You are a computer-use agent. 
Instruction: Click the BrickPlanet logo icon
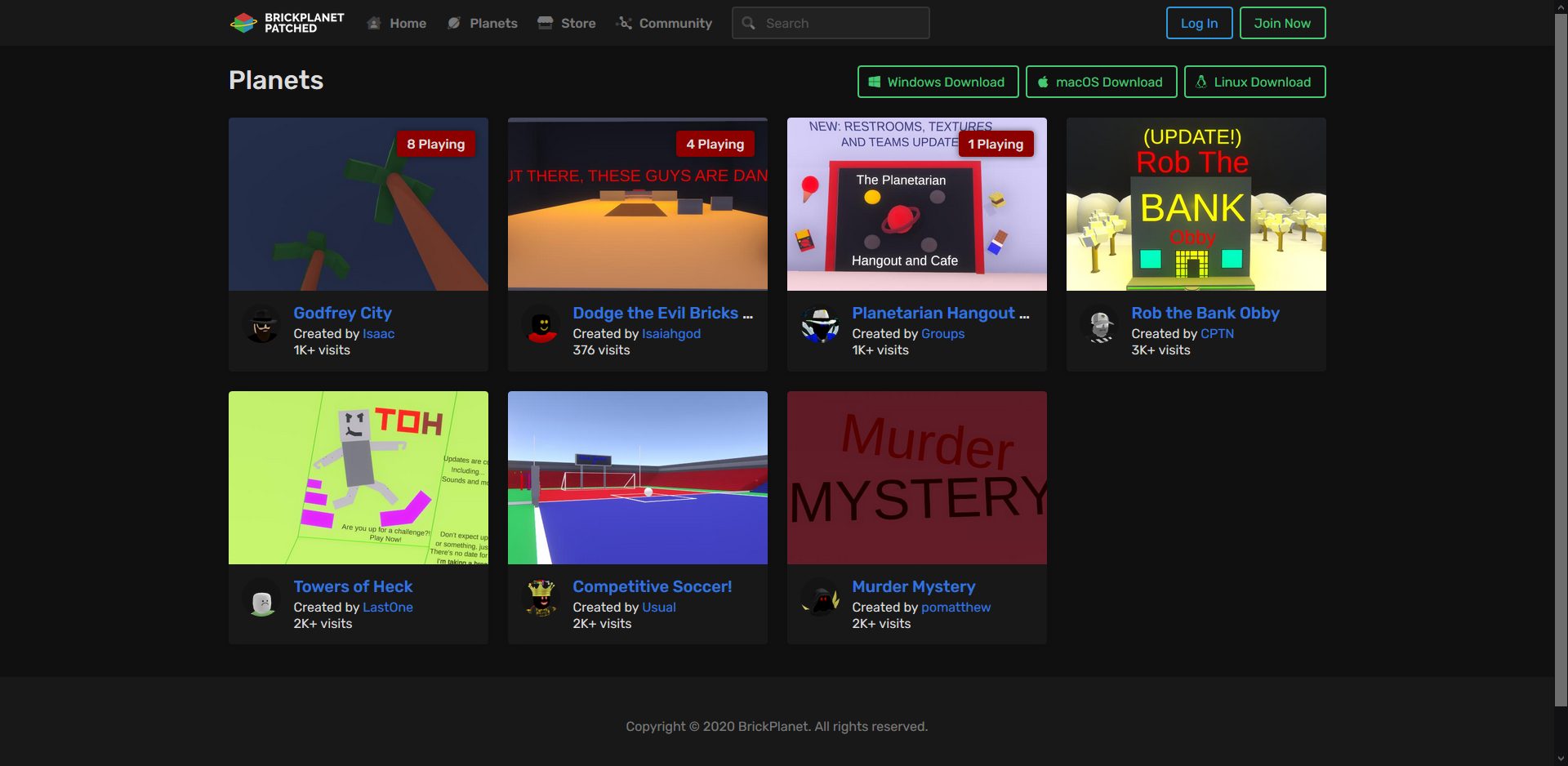pyautogui.click(x=243, y=23)
